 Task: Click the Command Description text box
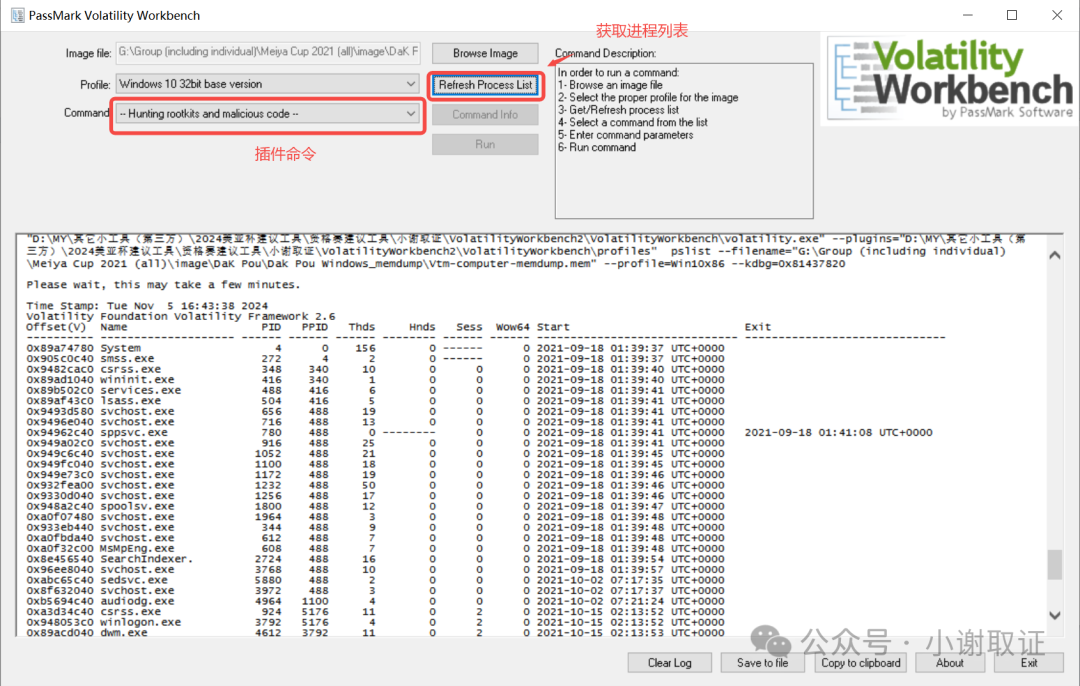tap(684, 141)
